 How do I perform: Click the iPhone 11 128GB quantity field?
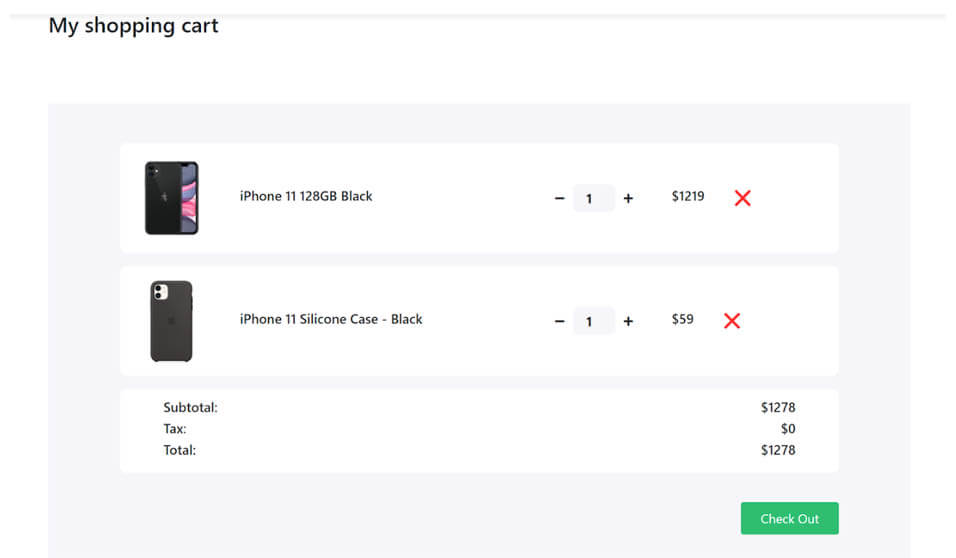[593, 198]
